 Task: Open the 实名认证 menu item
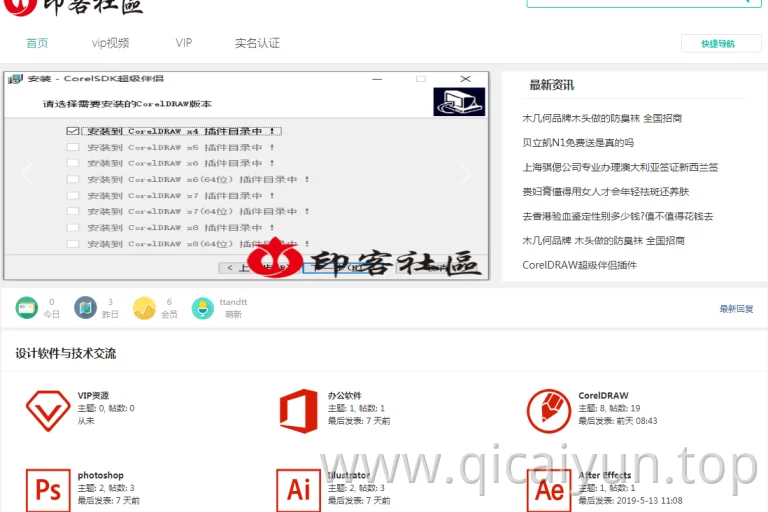257,43
